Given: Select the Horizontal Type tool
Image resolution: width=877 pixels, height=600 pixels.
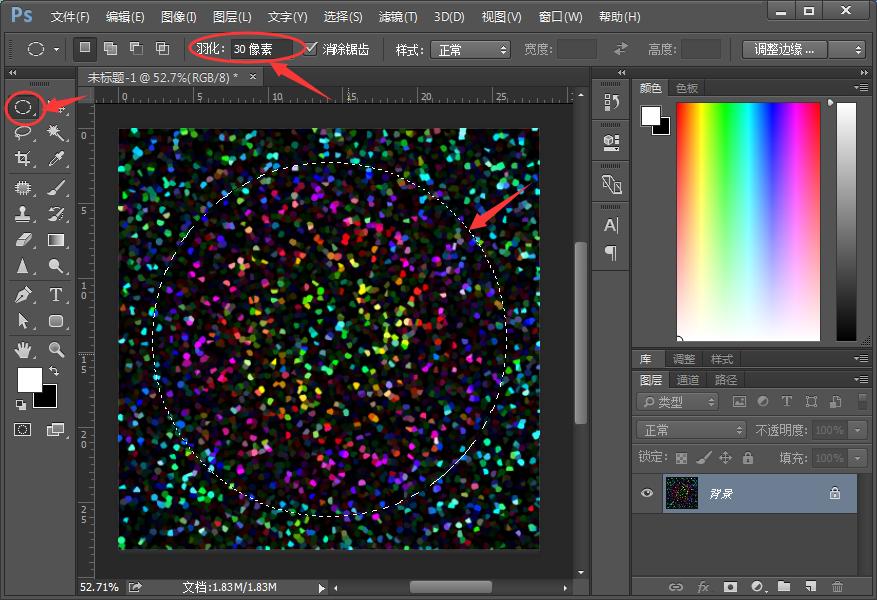Looking at the screenshot, I should [x=56, y=294].
